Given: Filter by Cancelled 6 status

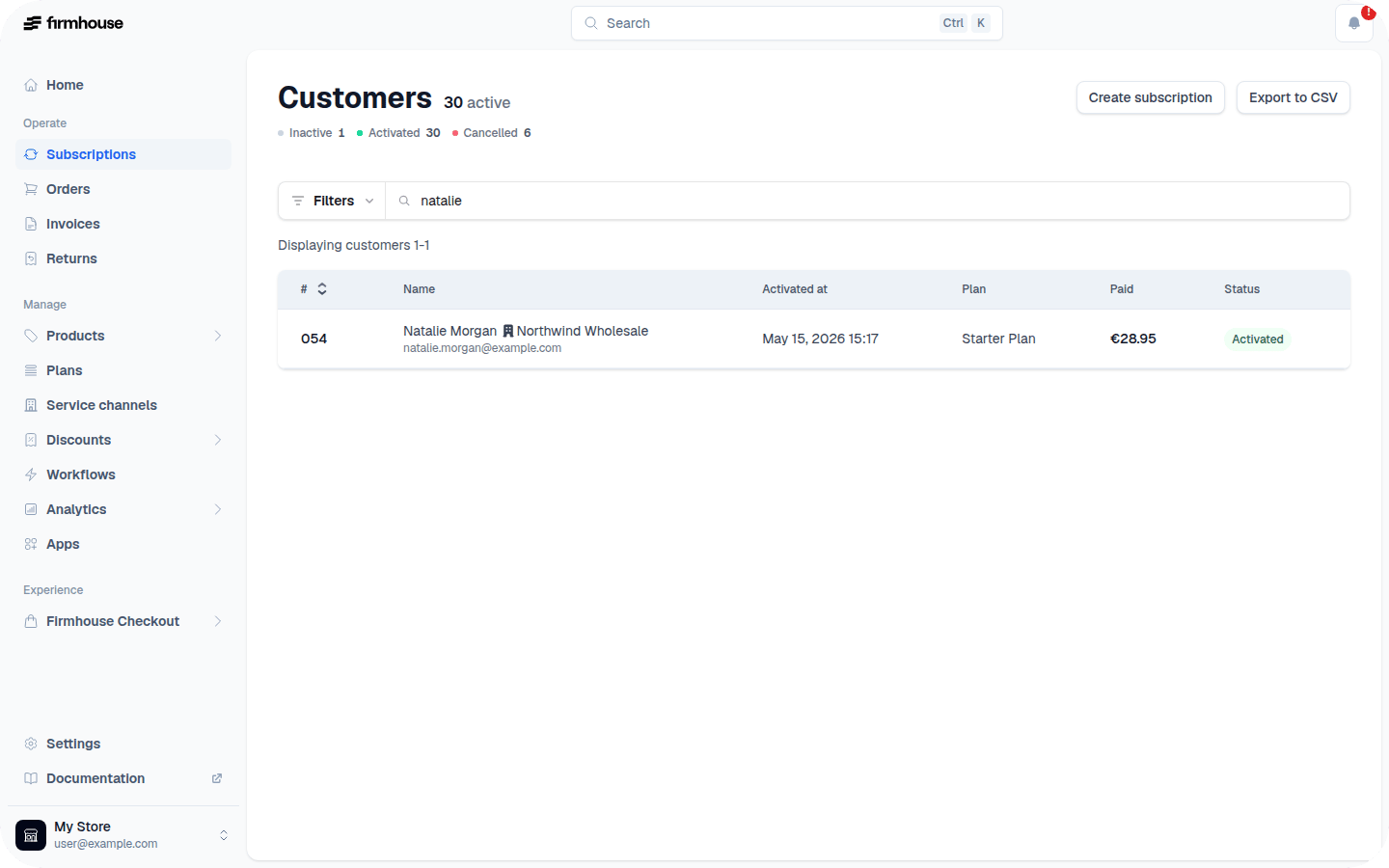Looking at the screenshot, I should (x=492, y=133).
